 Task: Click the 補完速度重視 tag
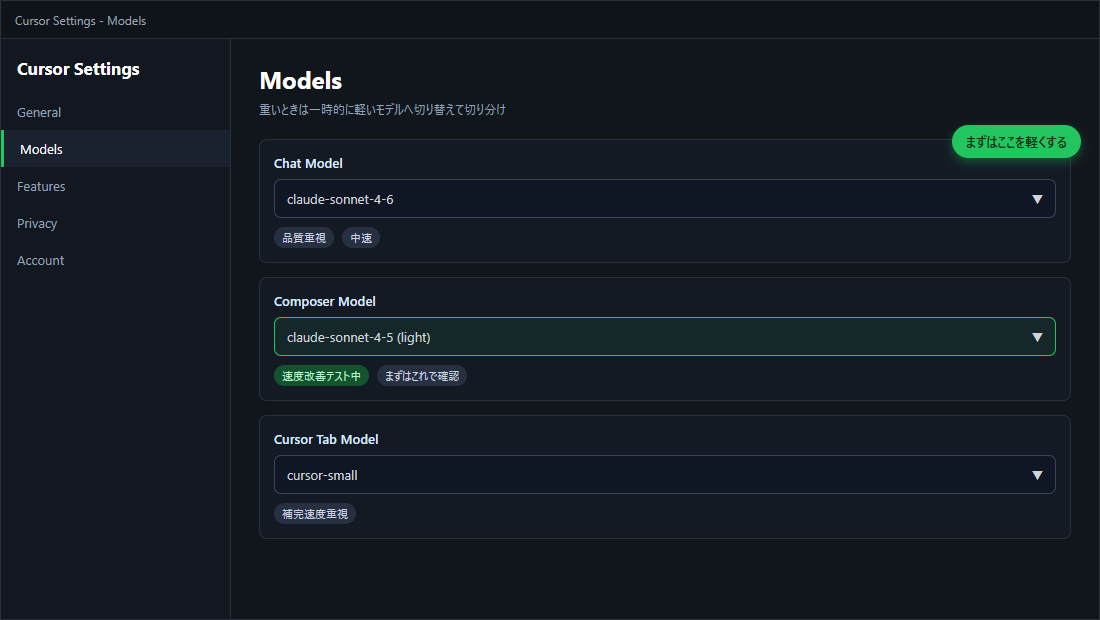click(315, 514)
